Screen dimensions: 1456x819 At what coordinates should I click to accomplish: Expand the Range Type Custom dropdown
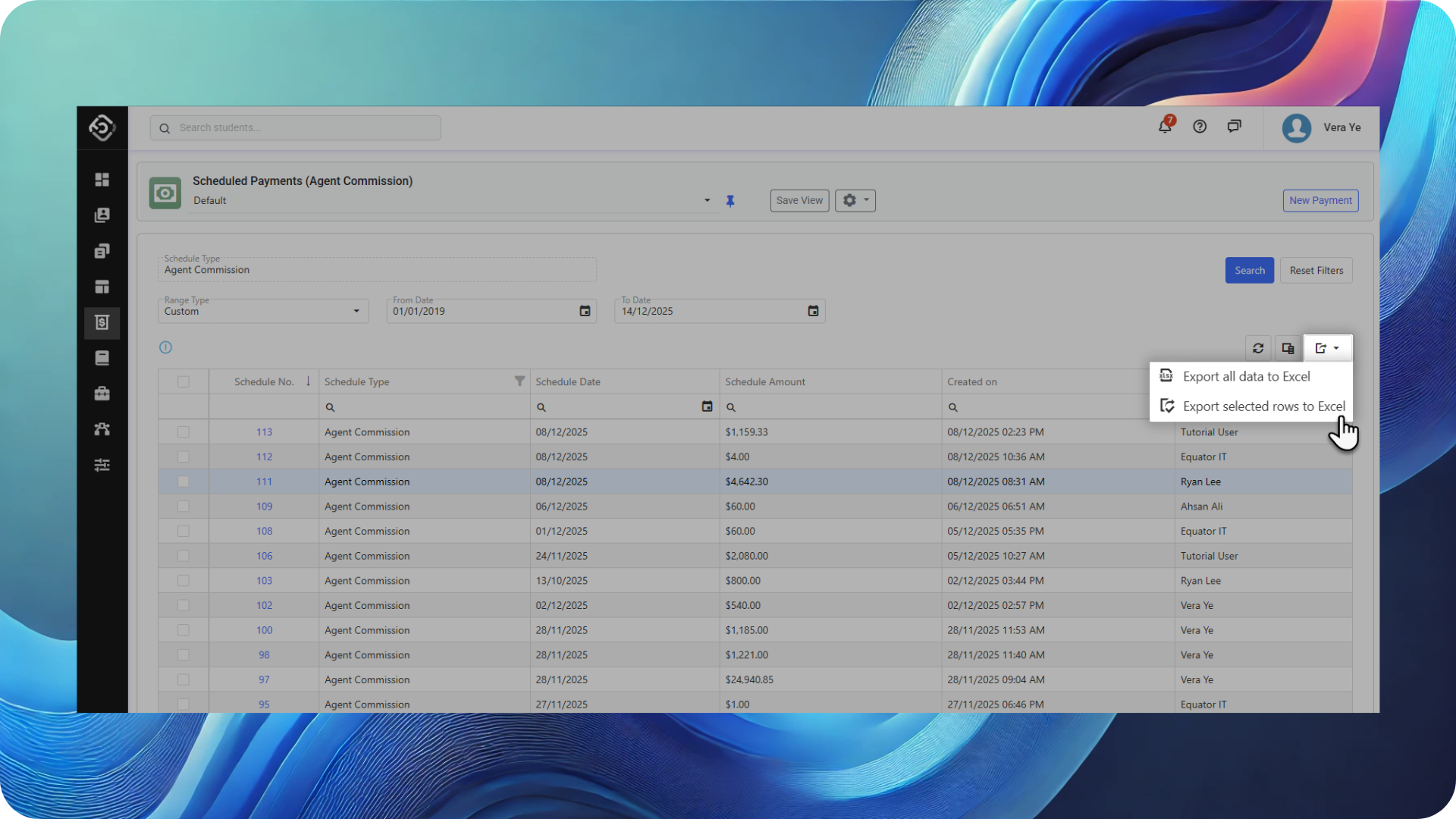click(356, 311)
